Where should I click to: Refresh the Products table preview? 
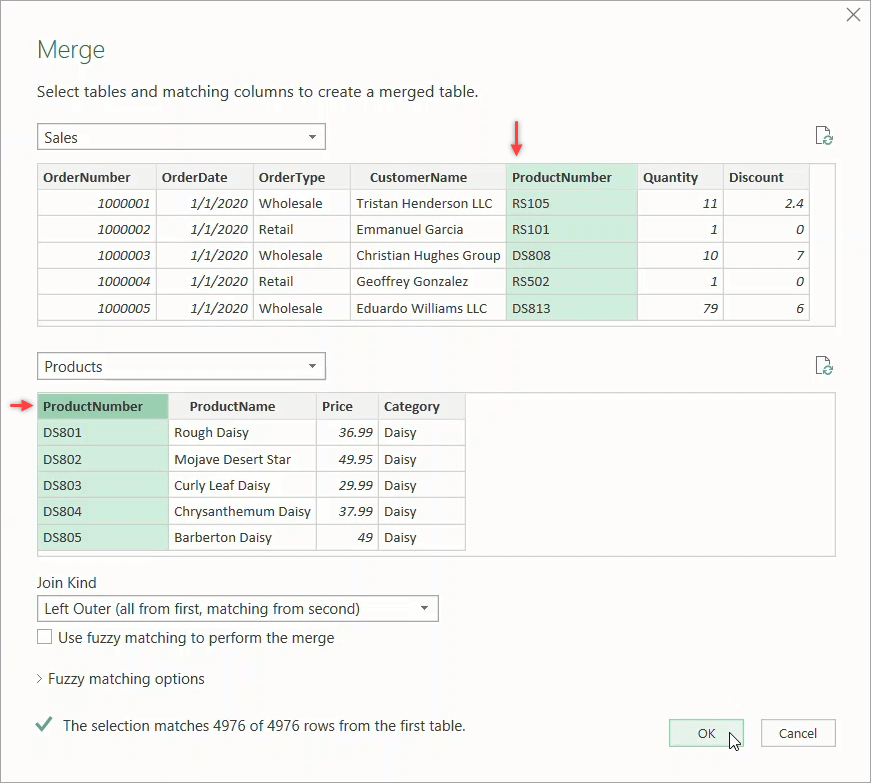point(824,366)
